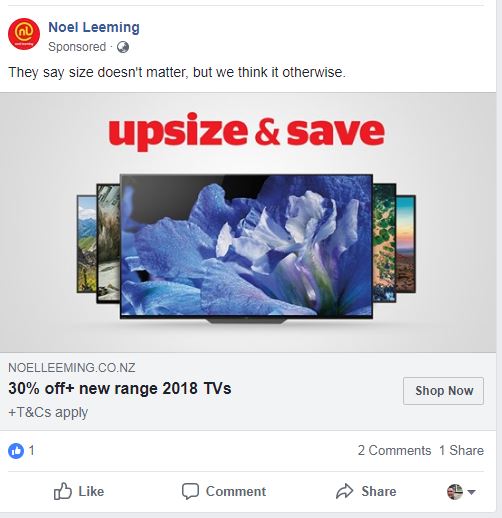
Task: Click the NOELLEEMING.CO.NZ domain link
Action: [72, 368]
